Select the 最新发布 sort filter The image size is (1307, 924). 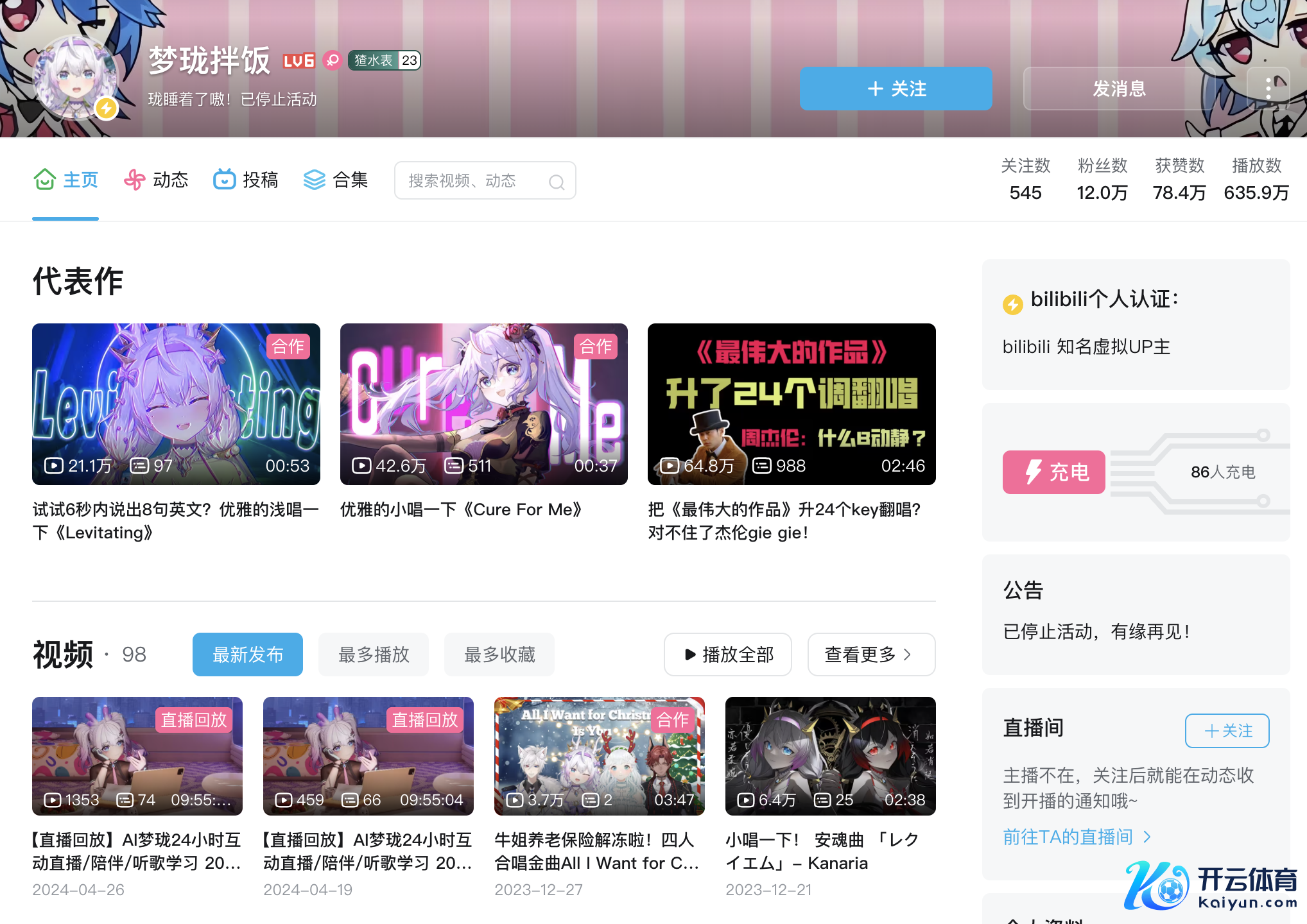point(248,654)
